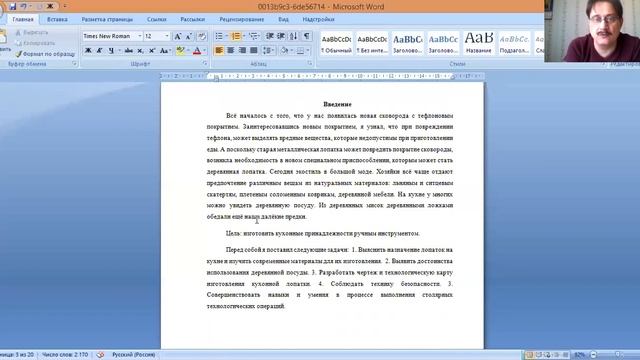Image resolution: width=640 pixels, height=360 pixels.
Task: Click the Введение heading in document
Action: (337, 104)
